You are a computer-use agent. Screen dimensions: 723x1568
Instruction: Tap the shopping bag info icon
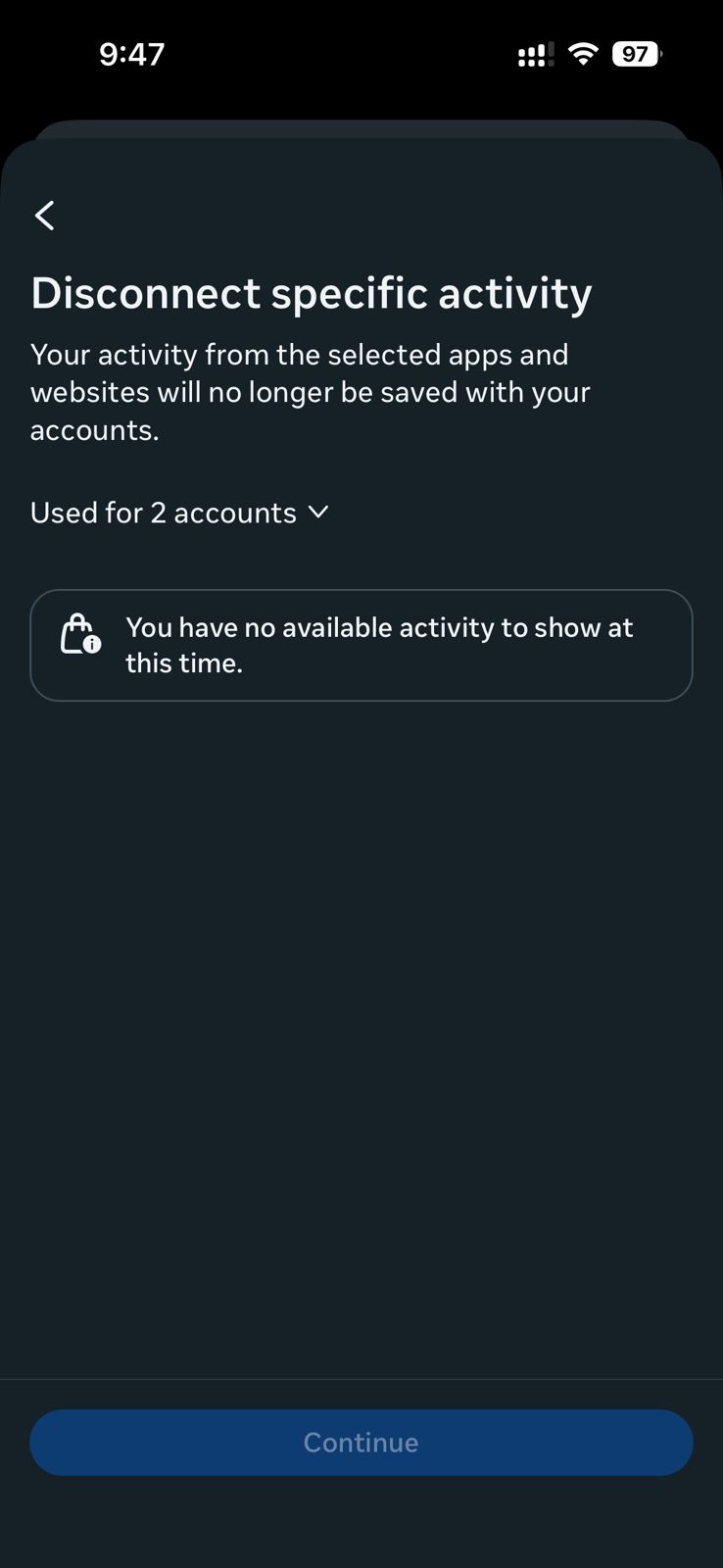[78, 633]
